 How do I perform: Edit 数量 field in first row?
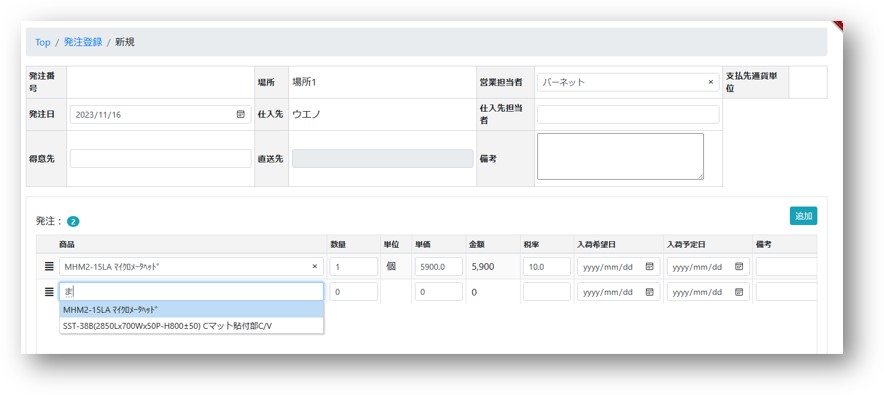click(x=353, y=267)
